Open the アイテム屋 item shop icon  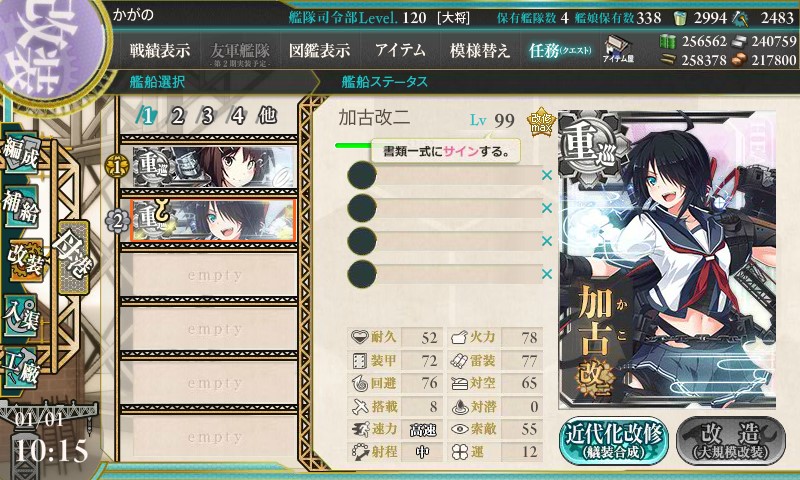[x=618, y=49]
